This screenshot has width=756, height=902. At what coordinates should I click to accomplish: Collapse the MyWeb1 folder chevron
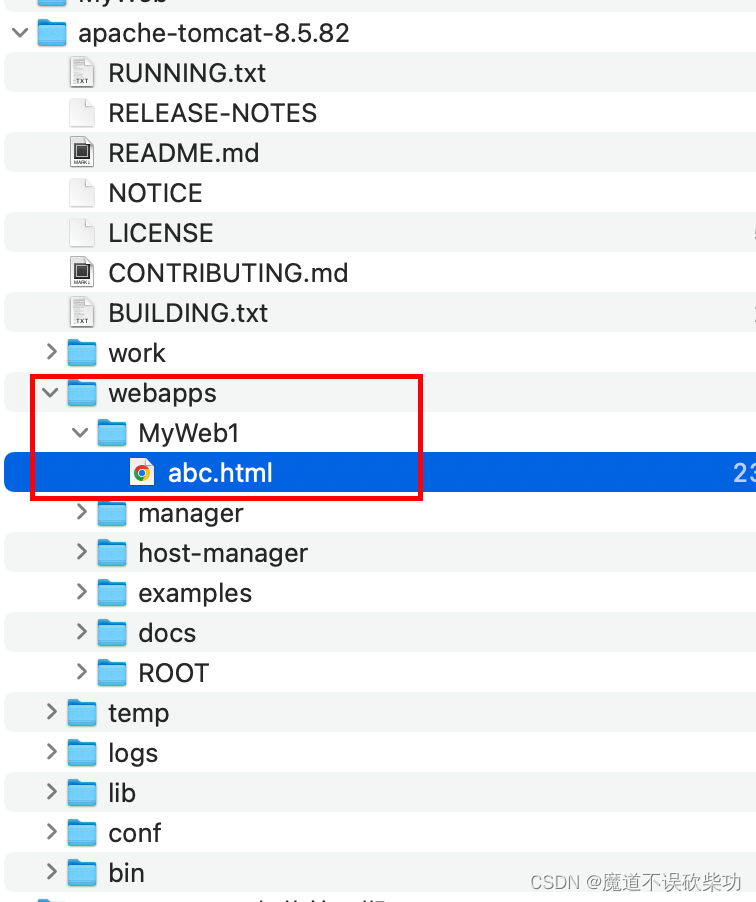pyautogui.click(x=80, y=433)
